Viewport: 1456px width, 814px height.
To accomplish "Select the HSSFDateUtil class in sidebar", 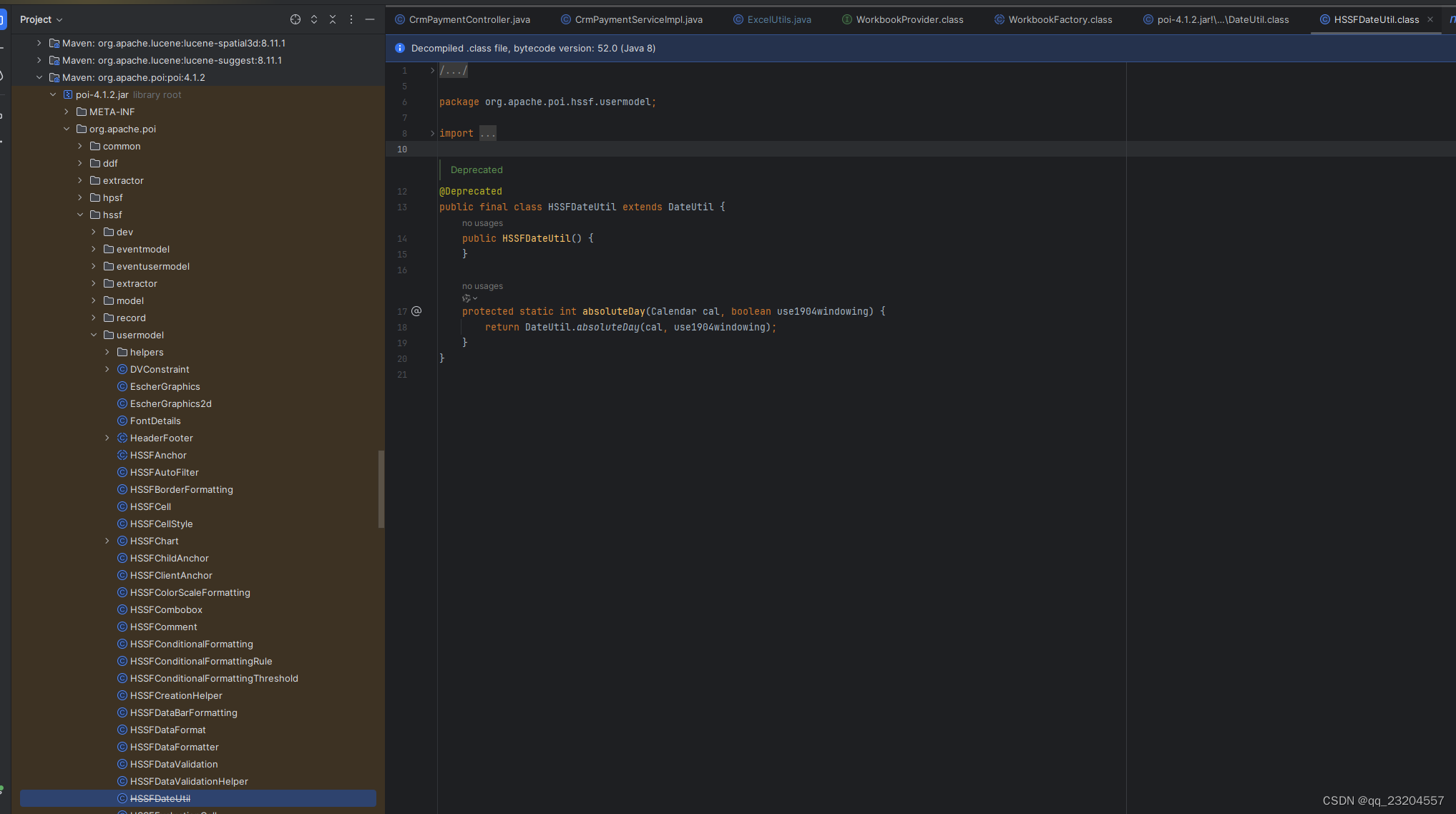I will pos(160,798).
